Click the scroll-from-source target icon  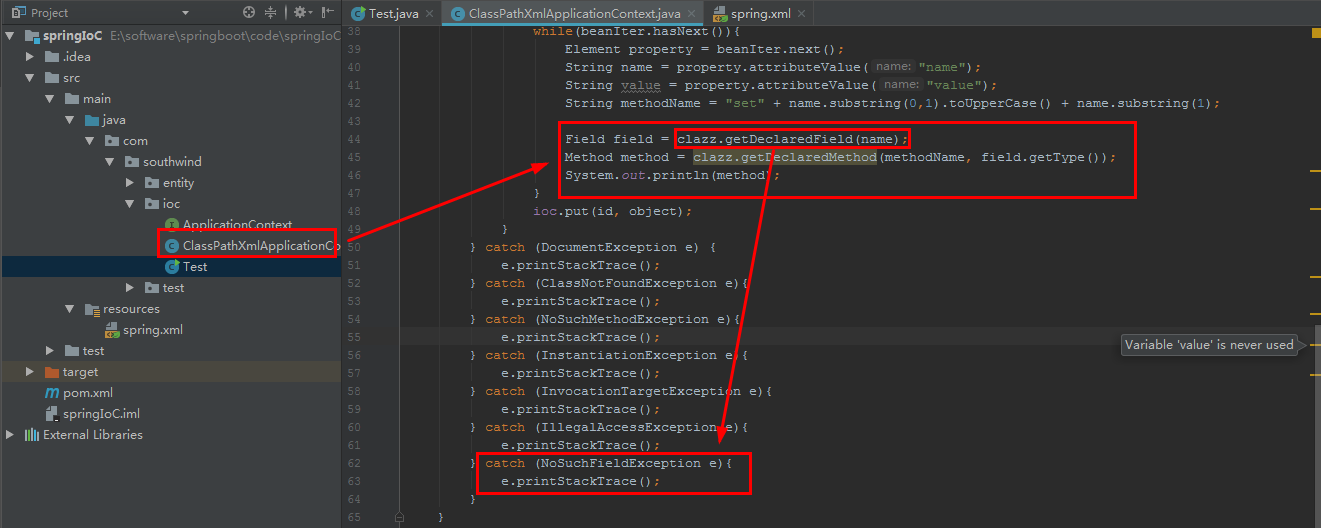[x=249, y=13]
